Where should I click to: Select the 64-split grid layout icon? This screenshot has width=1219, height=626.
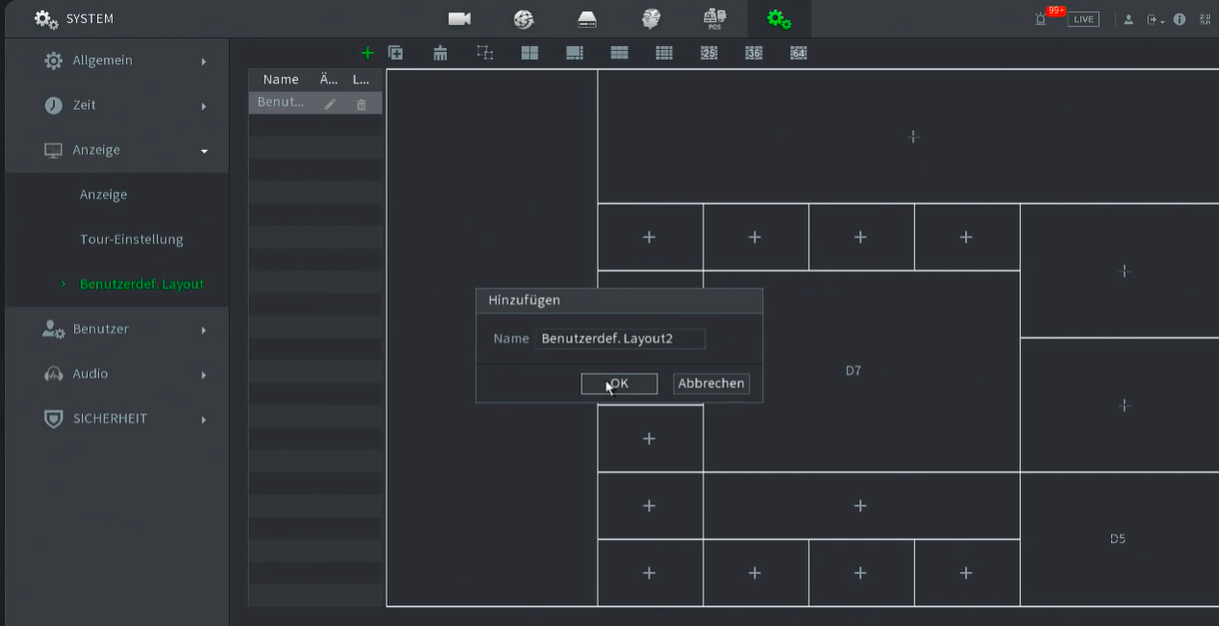click(798, 53)
